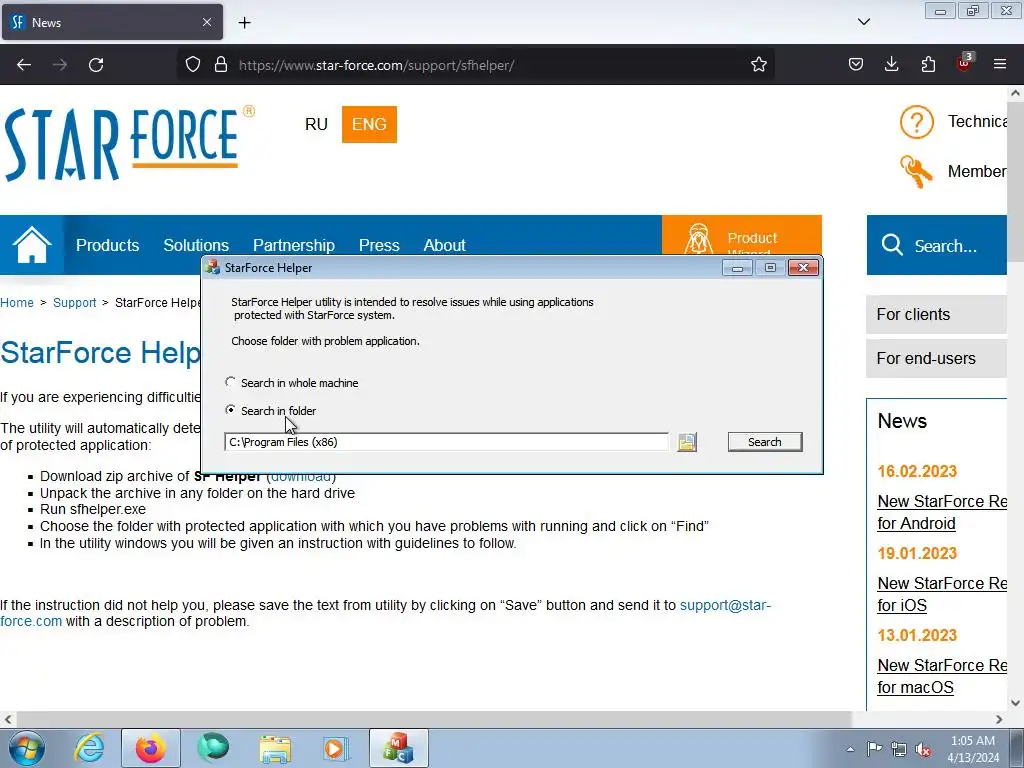Click the muted volume tray icon
Screen dimensions: 1024x768
point(923,749)
